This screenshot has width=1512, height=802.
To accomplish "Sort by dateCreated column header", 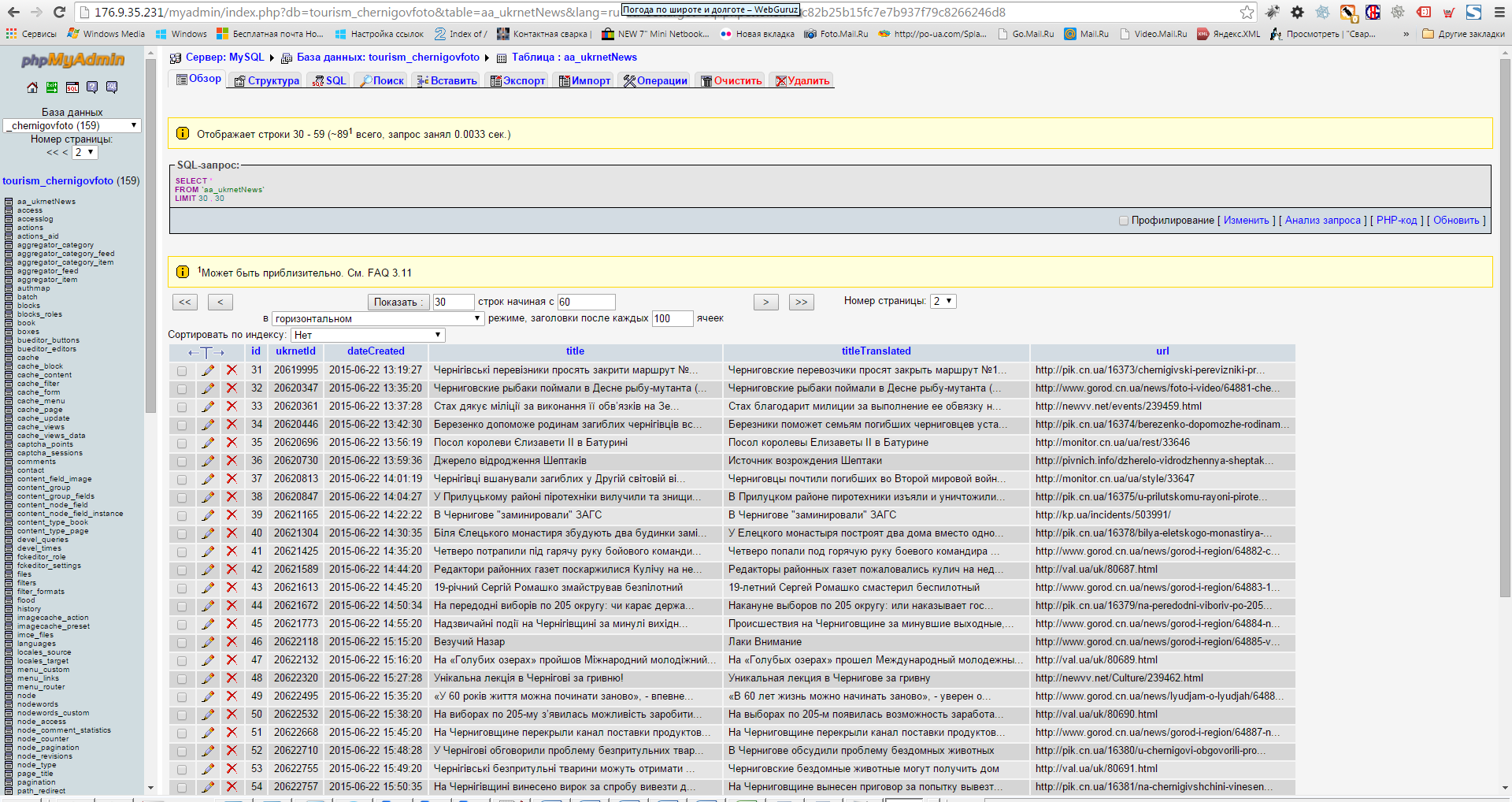I will (x=376, y=351).
